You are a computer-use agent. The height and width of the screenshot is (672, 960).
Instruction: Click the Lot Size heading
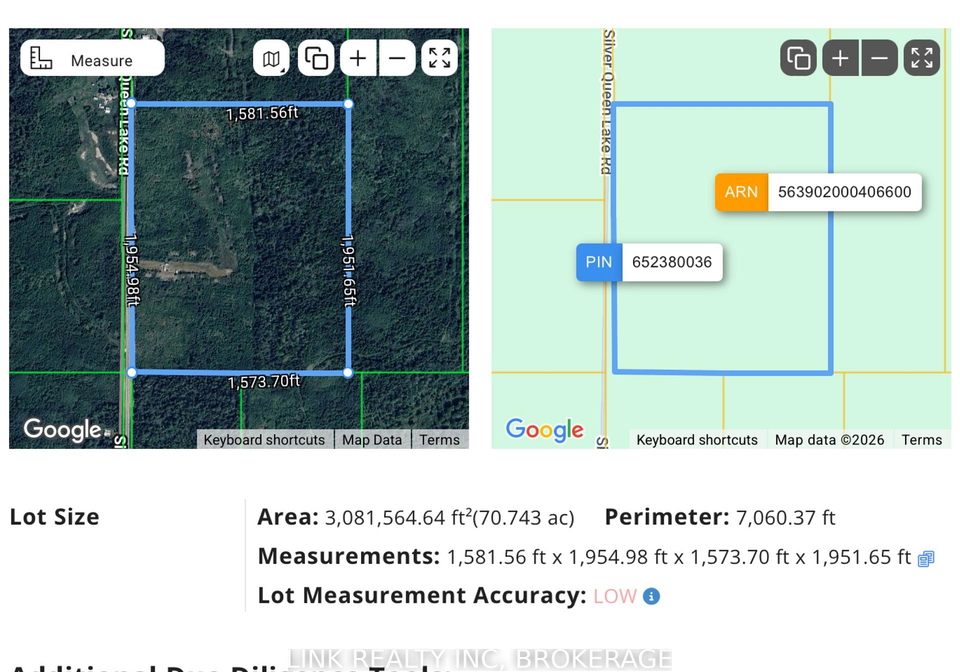[x=54, y=517]
